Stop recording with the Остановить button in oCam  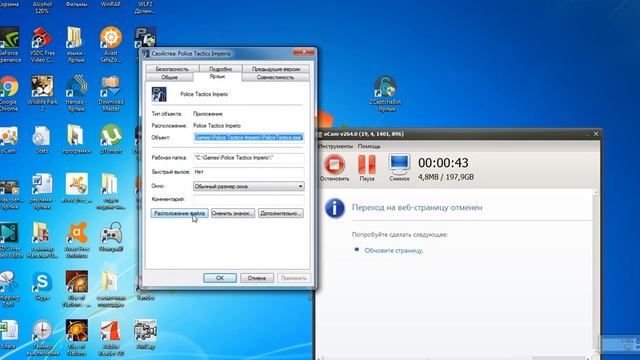(334, 168)
